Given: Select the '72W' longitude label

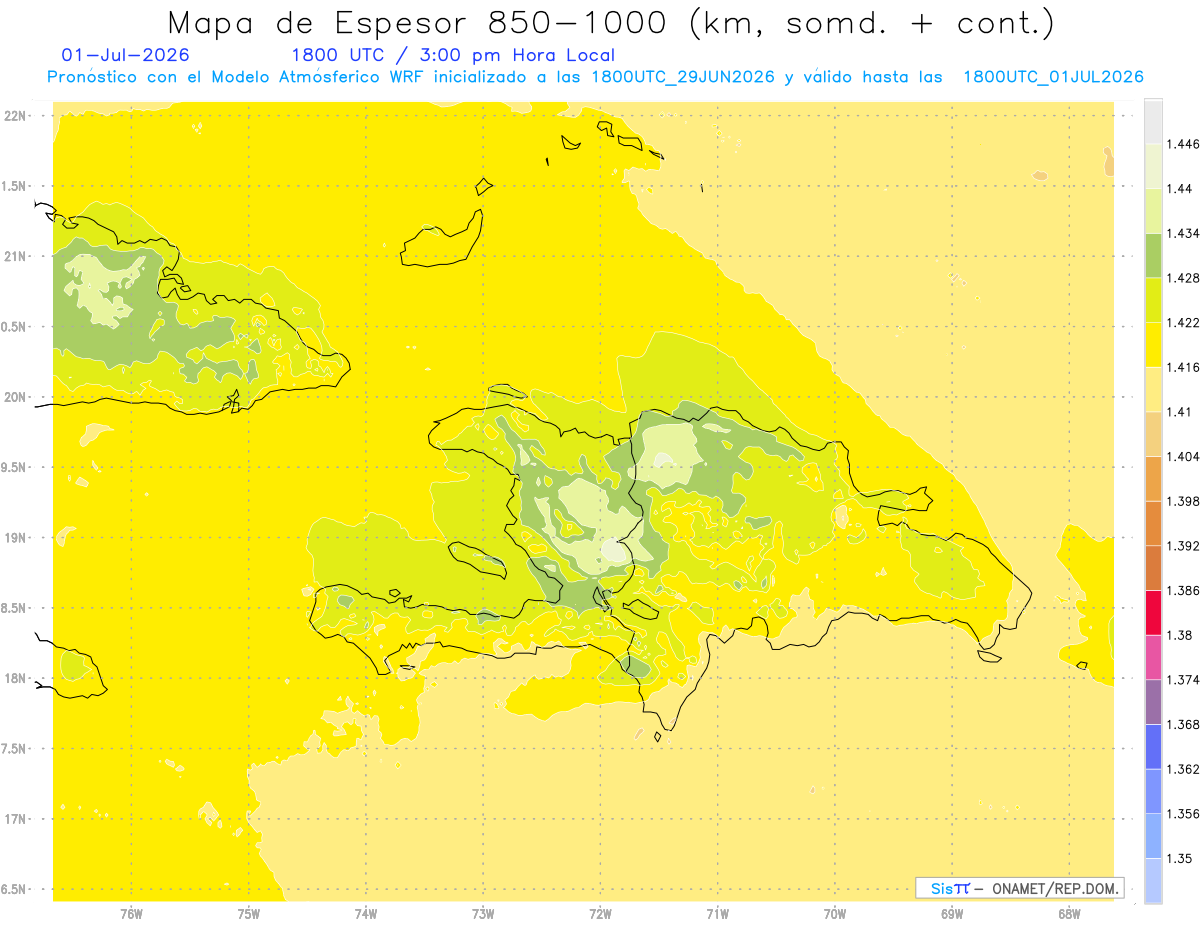Looking at the screenshot, I should coord(600,914).
